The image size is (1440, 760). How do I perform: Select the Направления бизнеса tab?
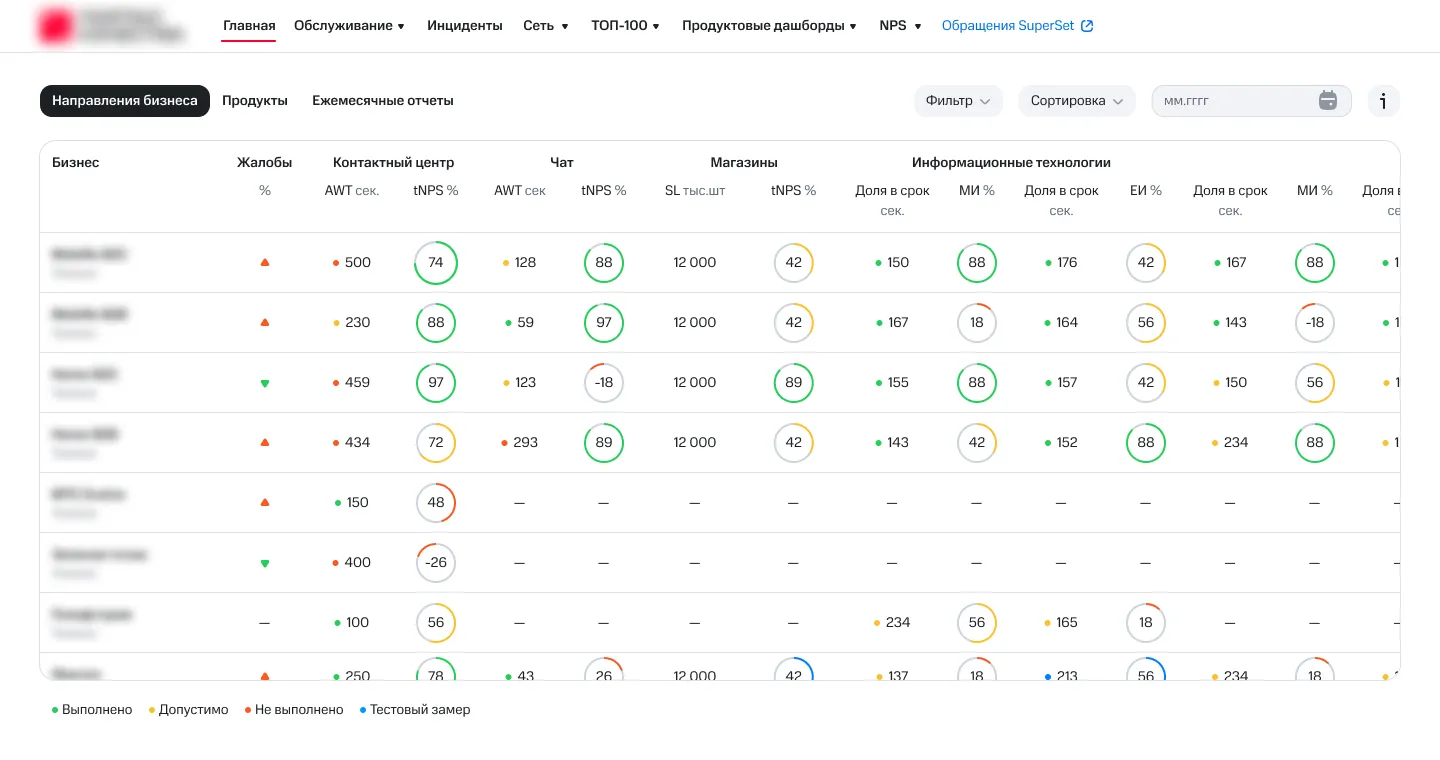tap(125, 101)
